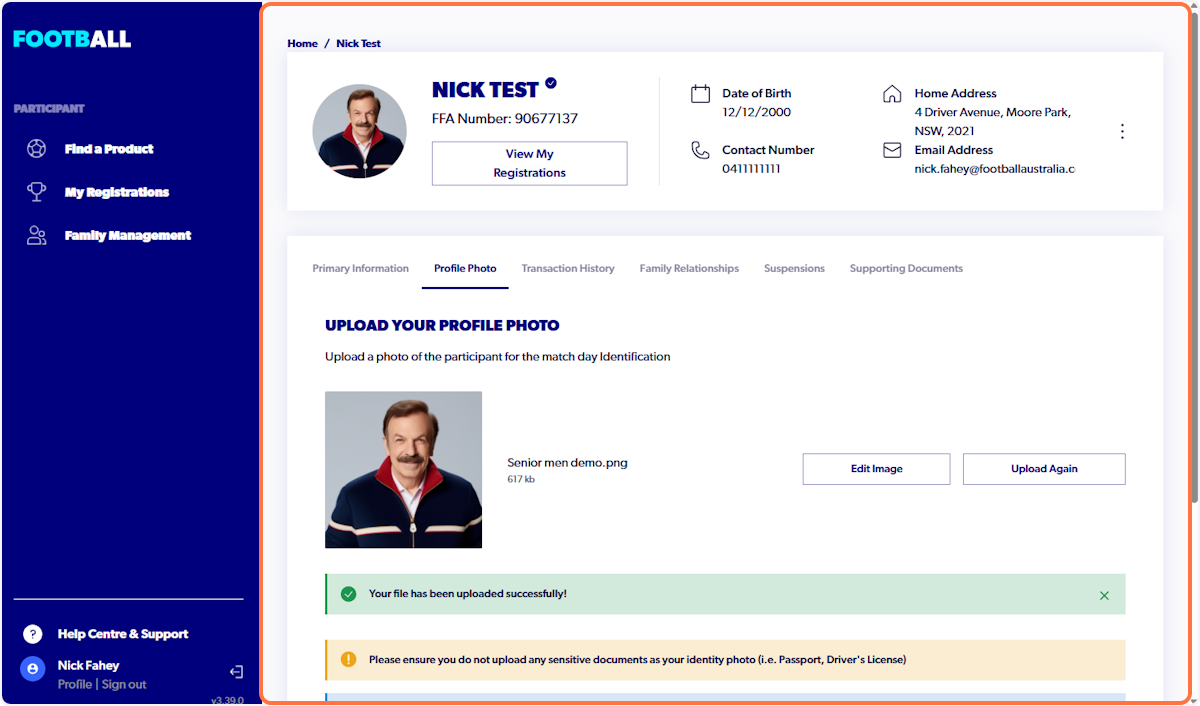Click the uploaded profile photo preview
The image size is (1200, 706).
coord(403,470)
